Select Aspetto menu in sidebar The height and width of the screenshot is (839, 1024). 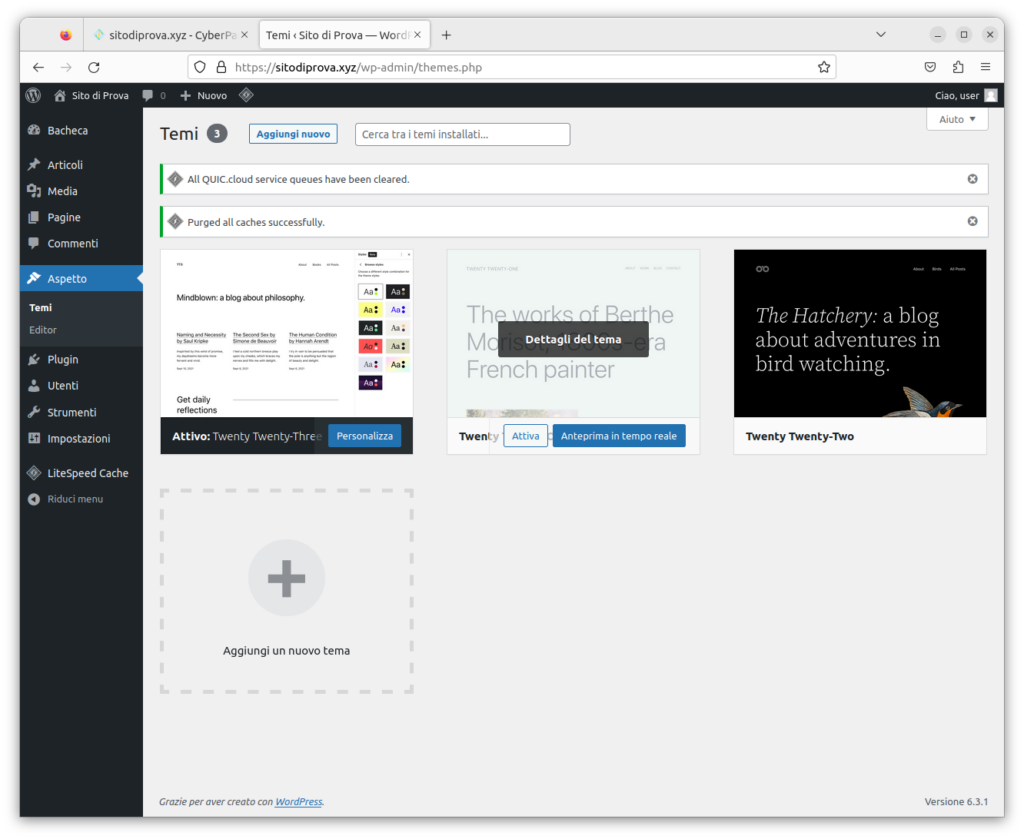[x=67, y=279]
